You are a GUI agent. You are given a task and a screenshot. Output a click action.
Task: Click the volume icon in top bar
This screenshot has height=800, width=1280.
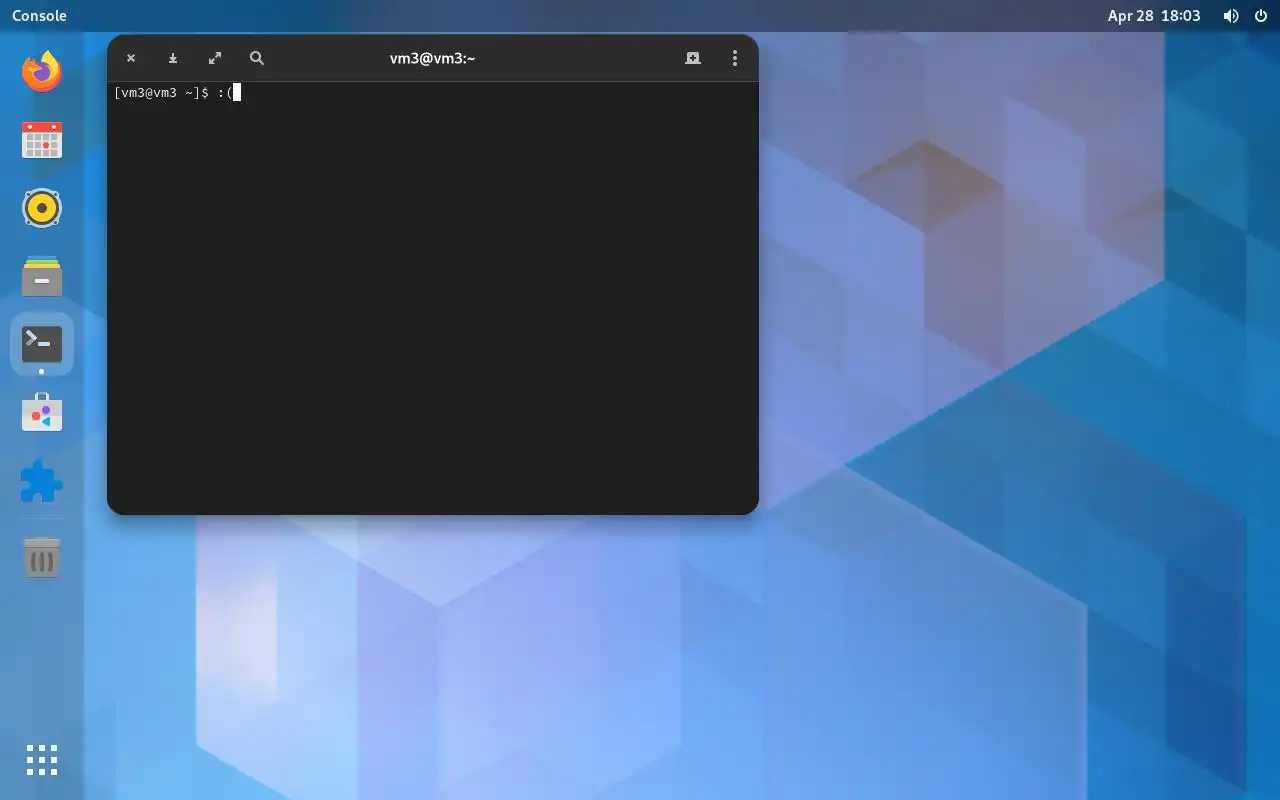pyautogui.click(x=1231, y=16)
